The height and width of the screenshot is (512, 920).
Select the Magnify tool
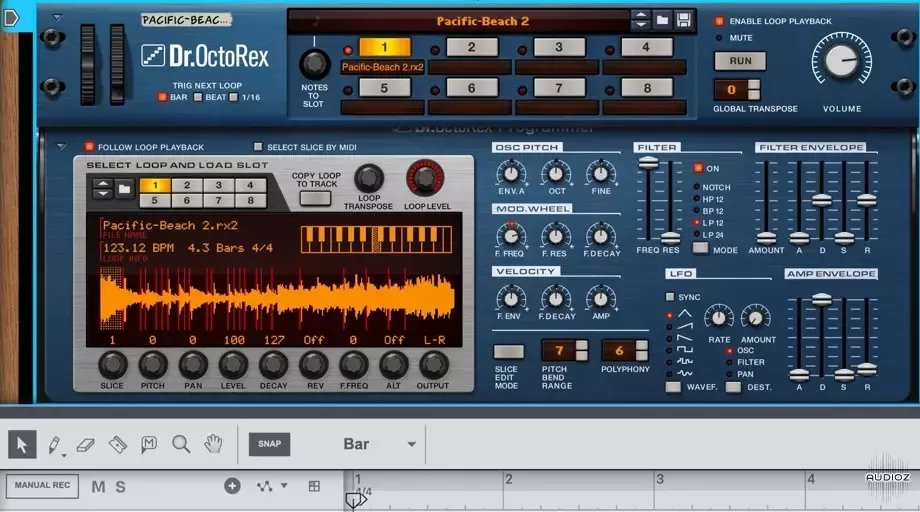pos(181,444)
